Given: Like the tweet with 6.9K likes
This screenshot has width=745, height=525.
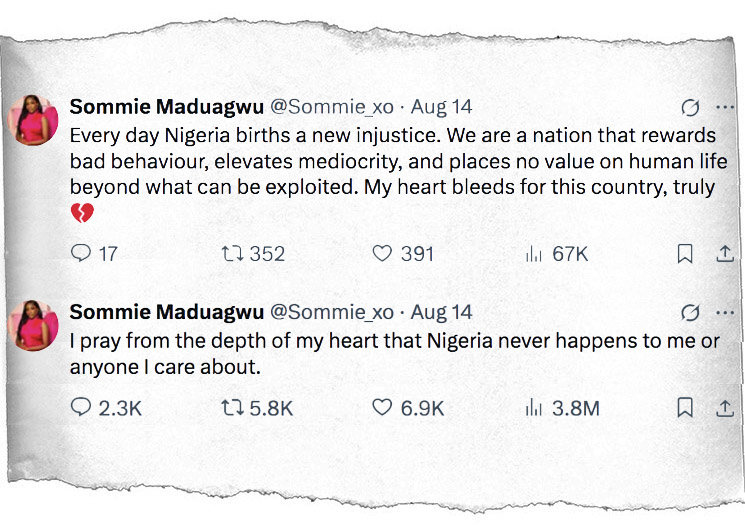Looking at the screenshot, I should 381,407.
